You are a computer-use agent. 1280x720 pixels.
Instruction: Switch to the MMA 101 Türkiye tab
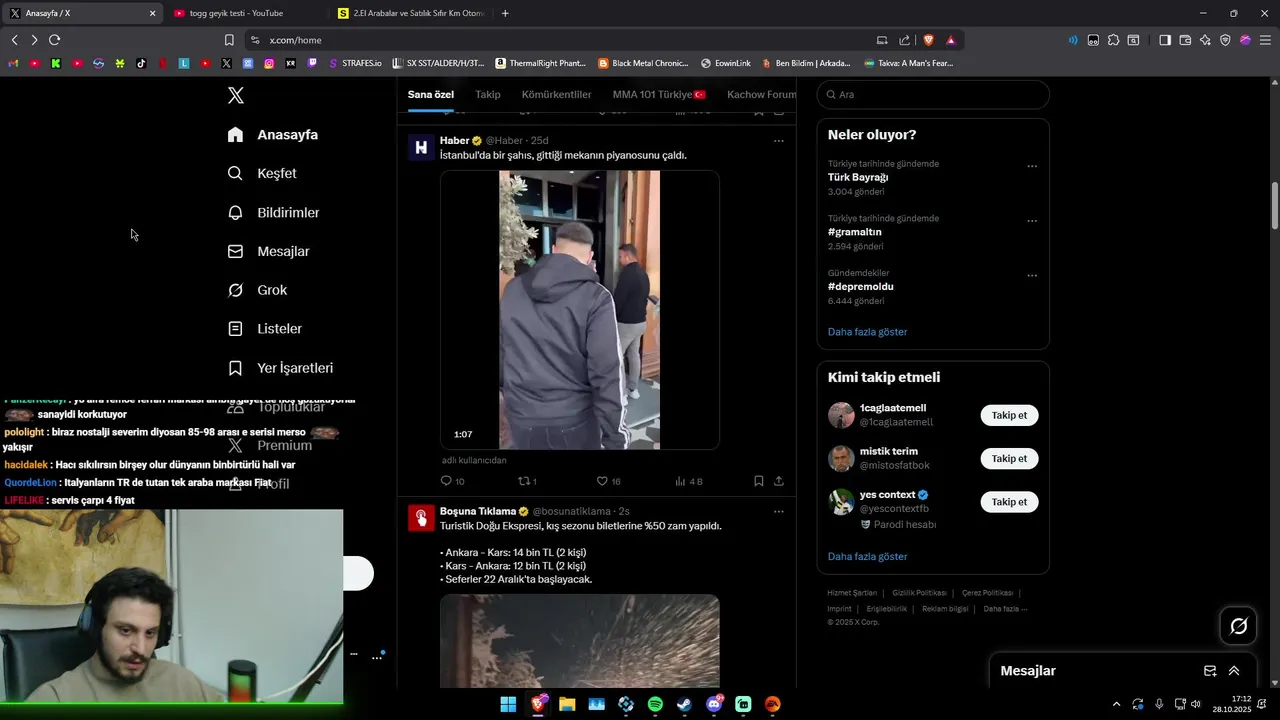pos(659,95)
